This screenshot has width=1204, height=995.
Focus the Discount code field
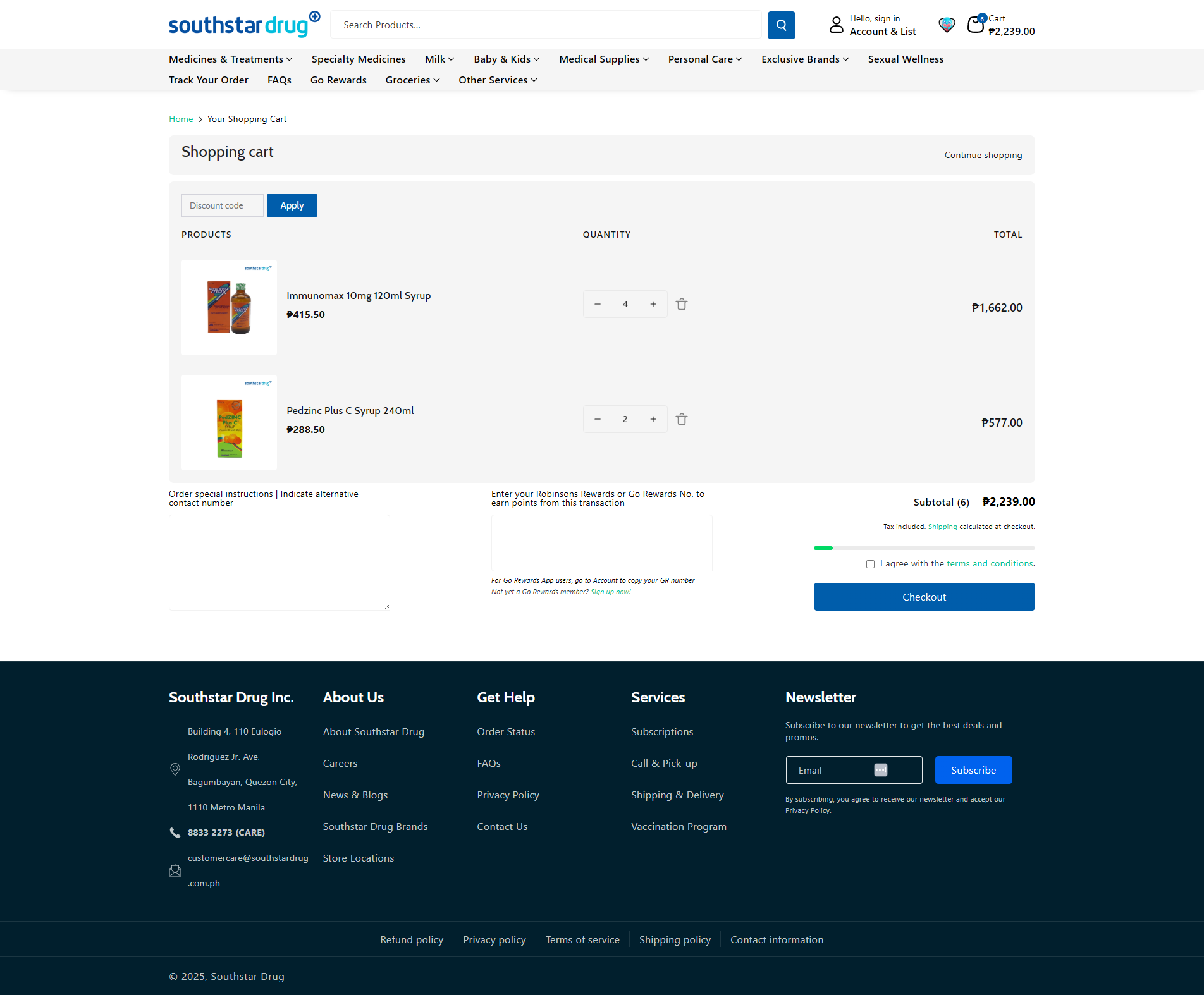(x=223, y=205)
